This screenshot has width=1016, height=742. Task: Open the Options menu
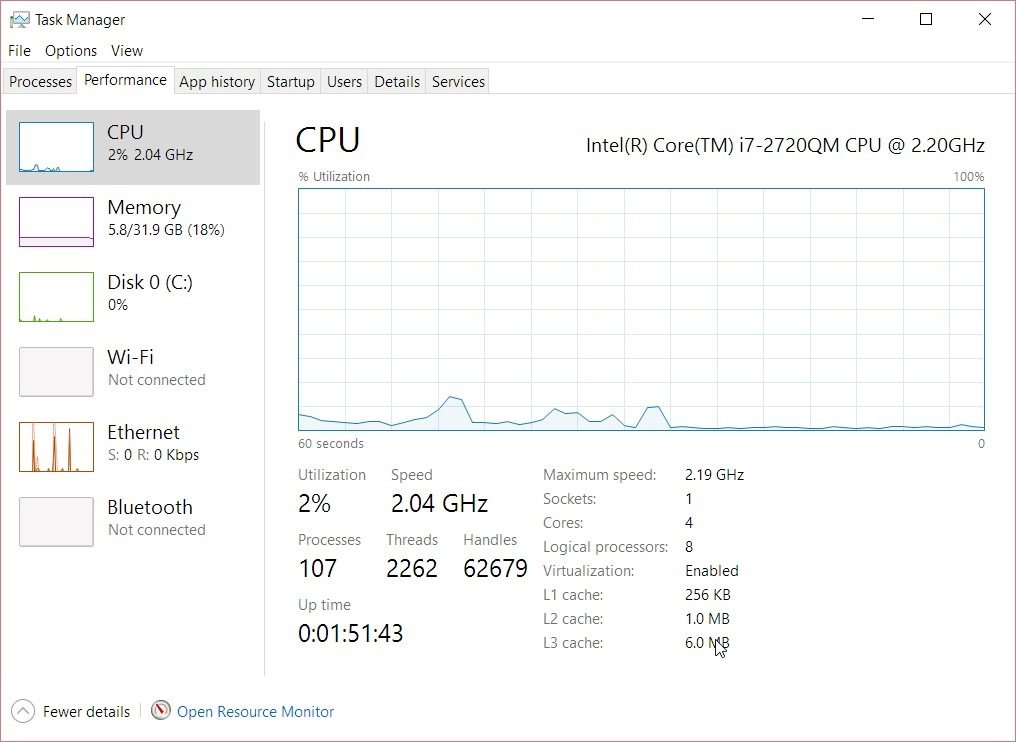71,51
